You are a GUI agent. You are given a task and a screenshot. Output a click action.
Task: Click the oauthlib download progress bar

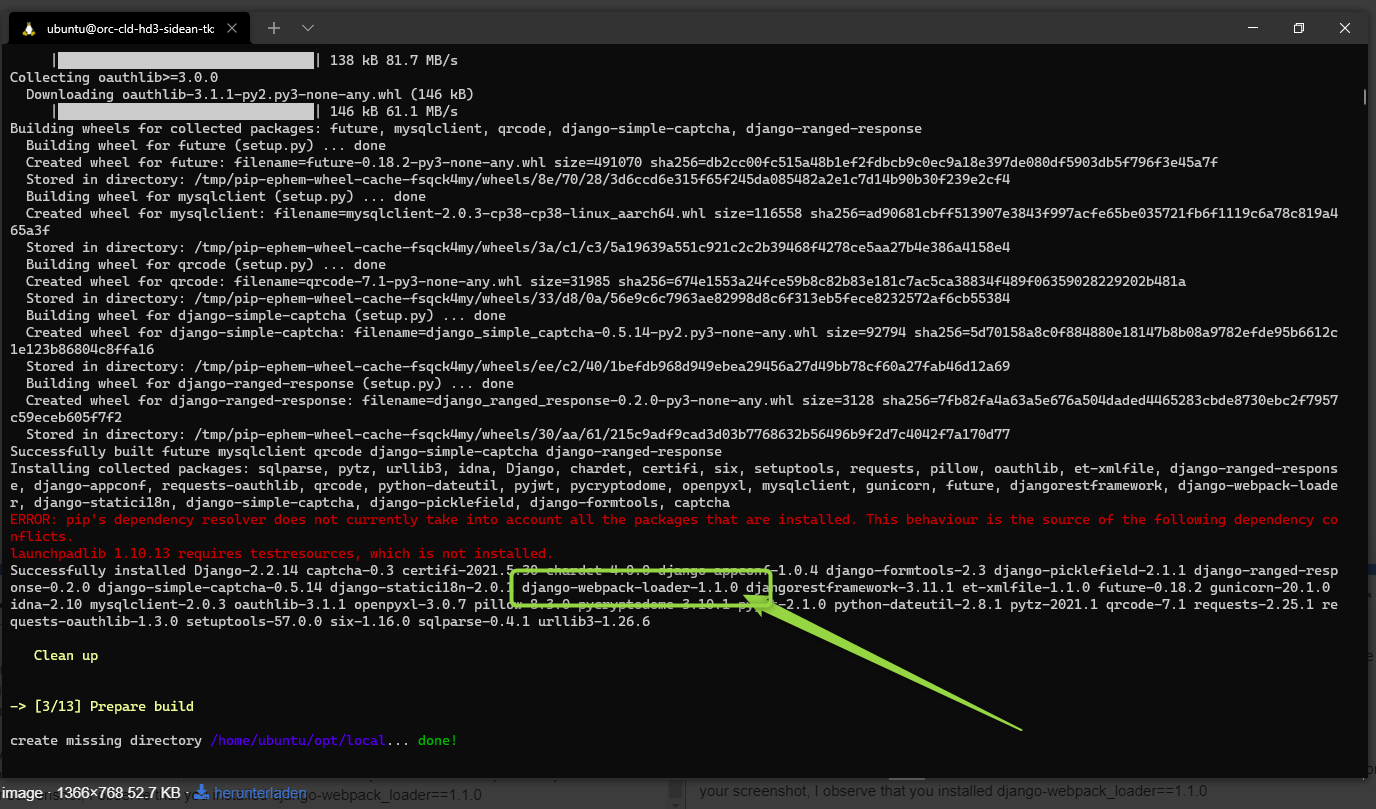tap(186, 111)
